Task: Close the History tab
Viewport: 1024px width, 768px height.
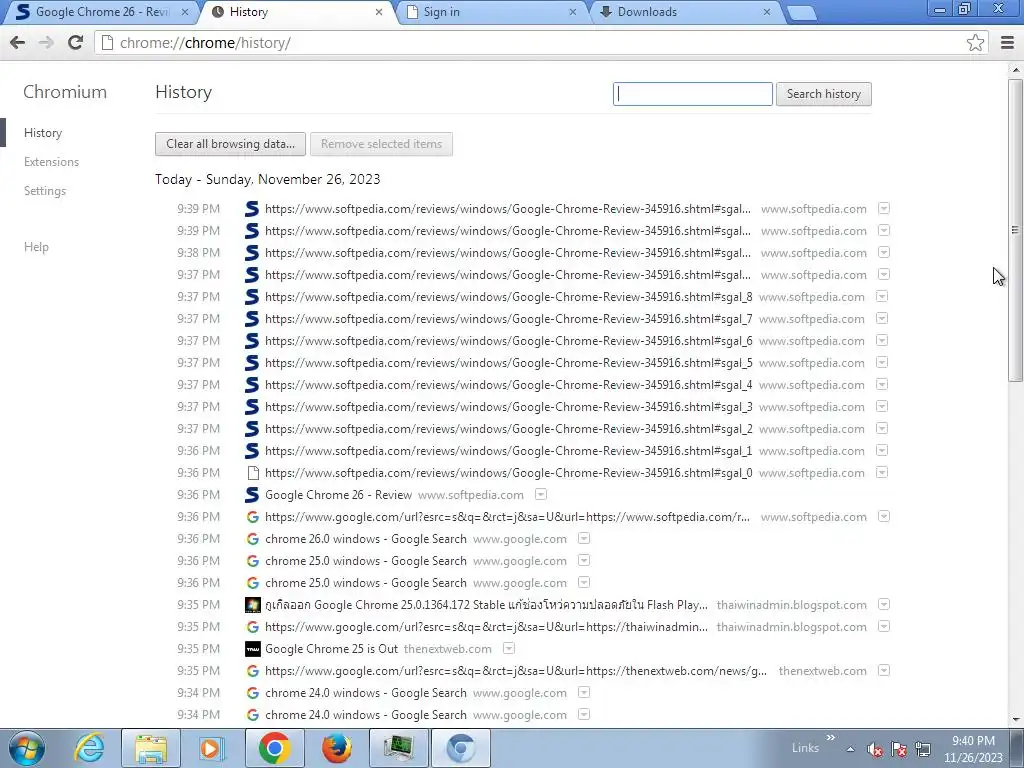Action: pyautogui.click(x=379, y=12)
